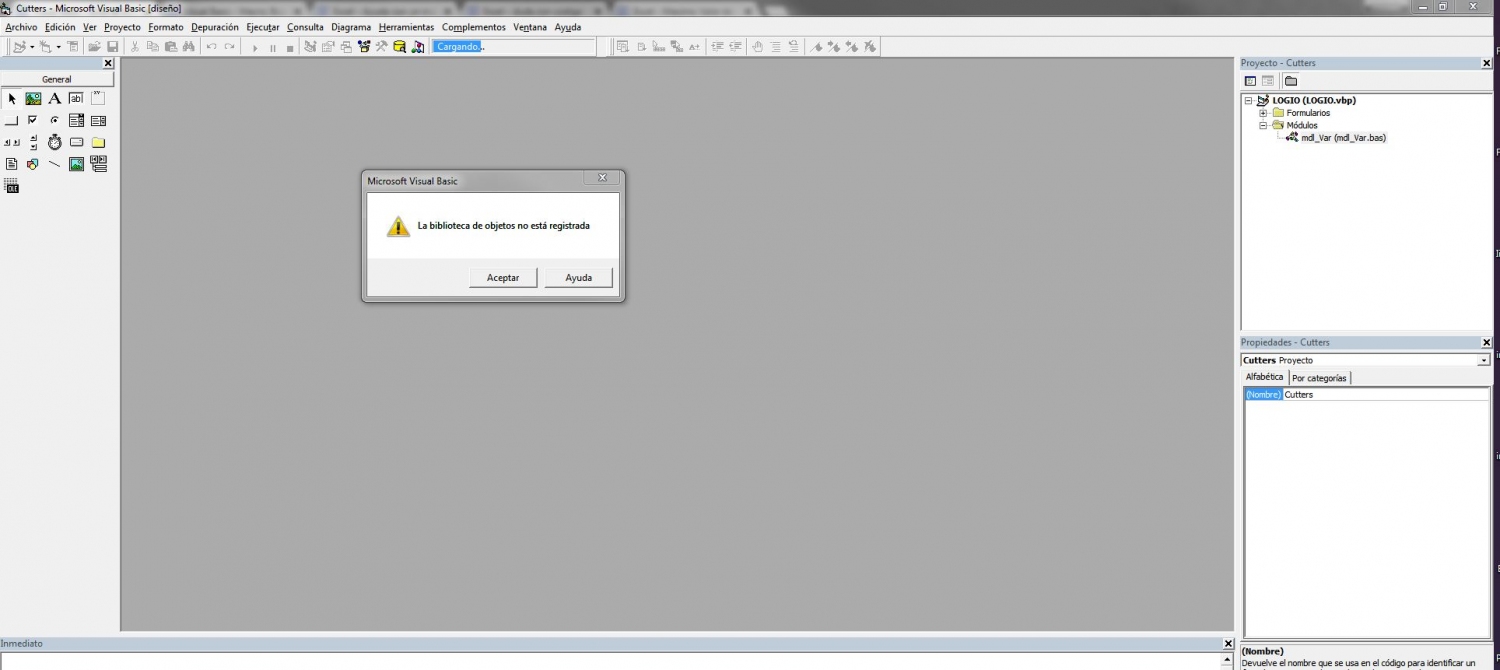Click the (Nombre) property value field
The width and height of the screenshot is (1500, 670).
pos(1386,395)
